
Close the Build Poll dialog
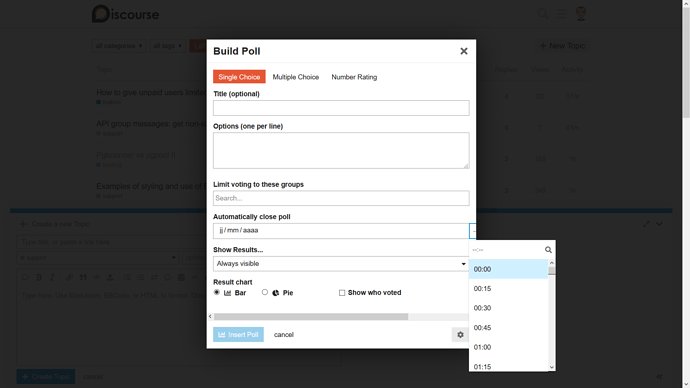[464, 51]
